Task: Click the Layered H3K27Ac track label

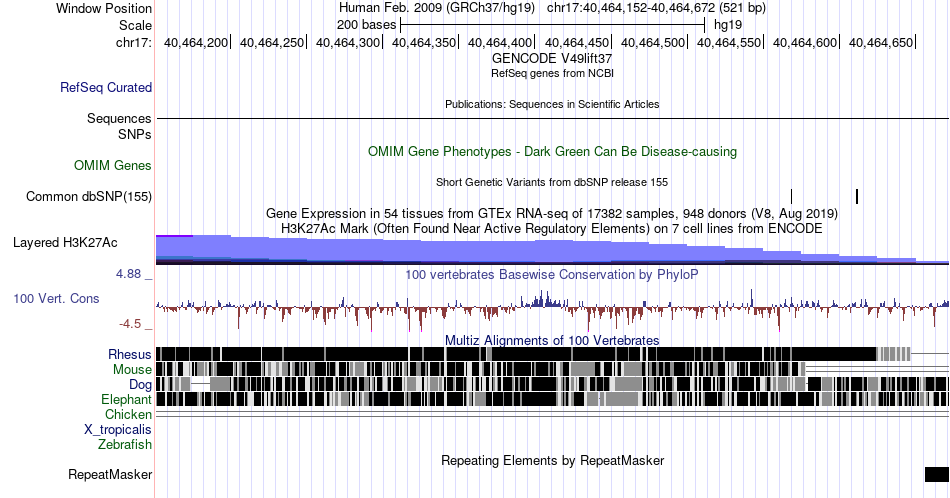Action: click(65, 242)
